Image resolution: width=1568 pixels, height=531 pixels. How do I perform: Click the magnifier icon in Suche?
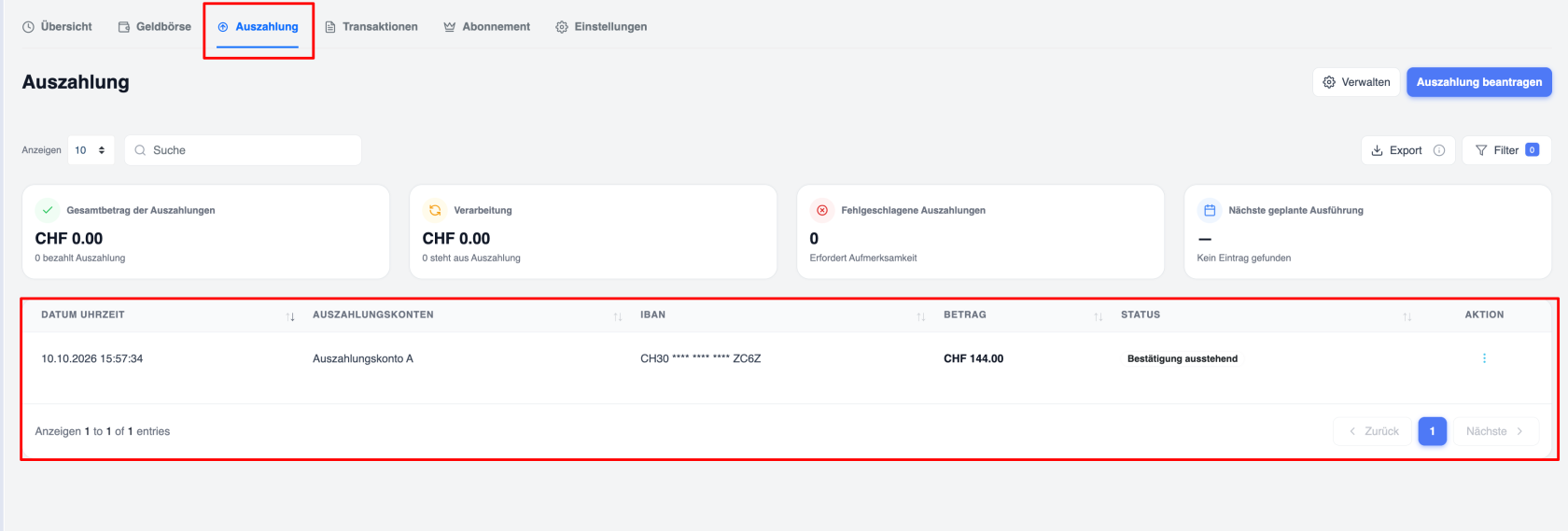pos(140,150)
